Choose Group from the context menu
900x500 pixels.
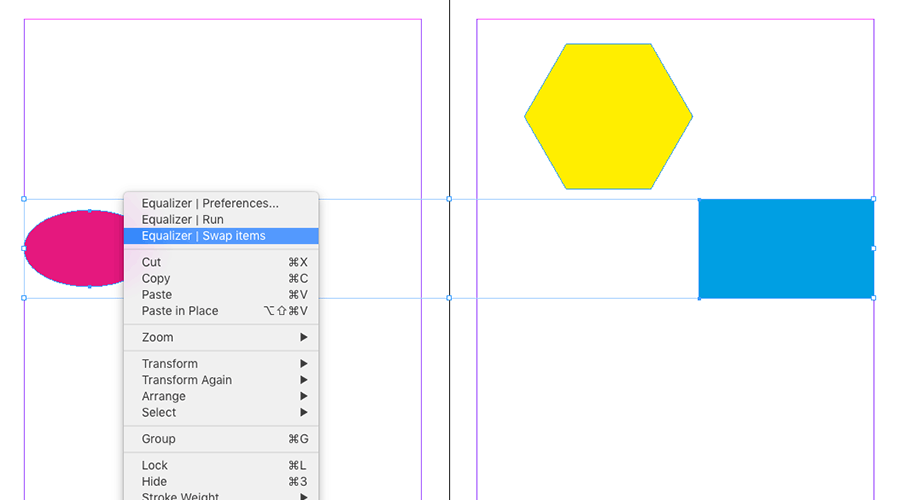point(158,439)
